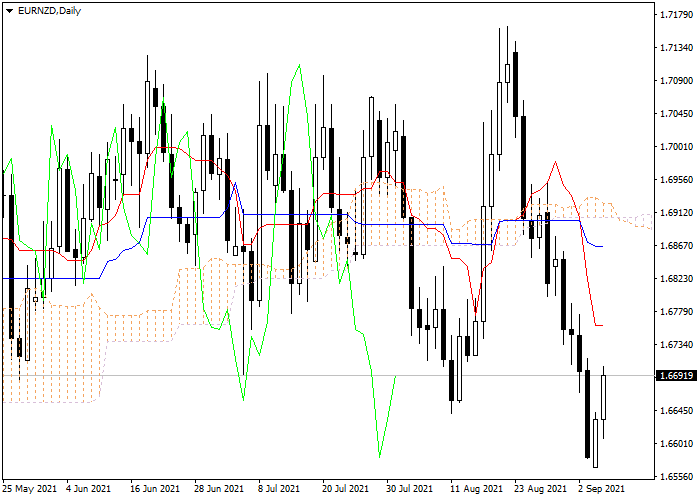Click the 25 May 2021 date label
This screenshot has width=700, height=500.
(29, 489)
